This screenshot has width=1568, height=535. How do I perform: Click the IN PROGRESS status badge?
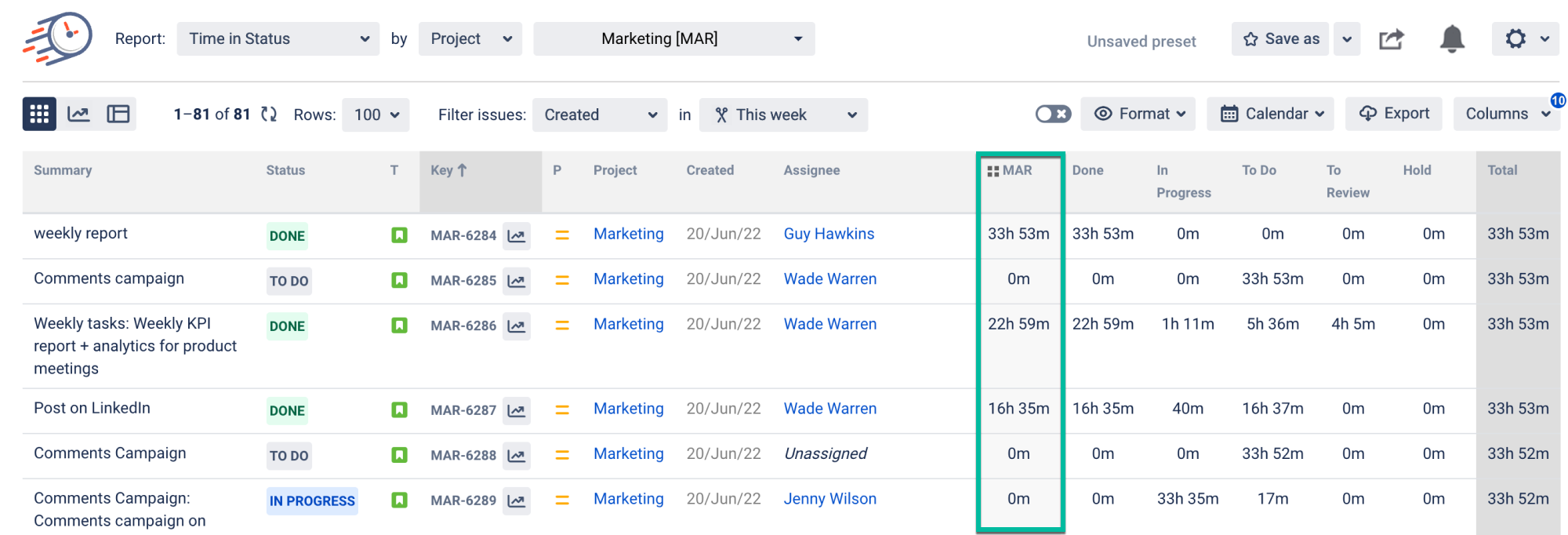312,501
